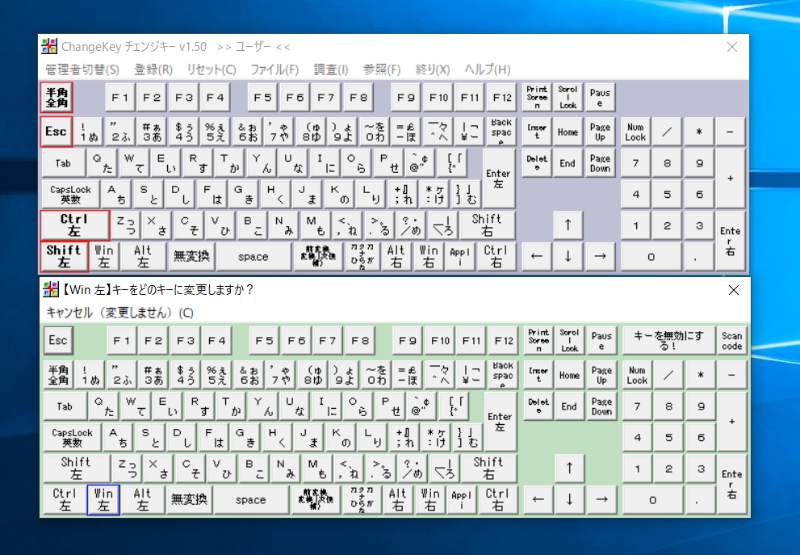The height and width of the screenshot is (555, 800).
Task: Open the ファイル(F) menu
Action: coord(274,70)
